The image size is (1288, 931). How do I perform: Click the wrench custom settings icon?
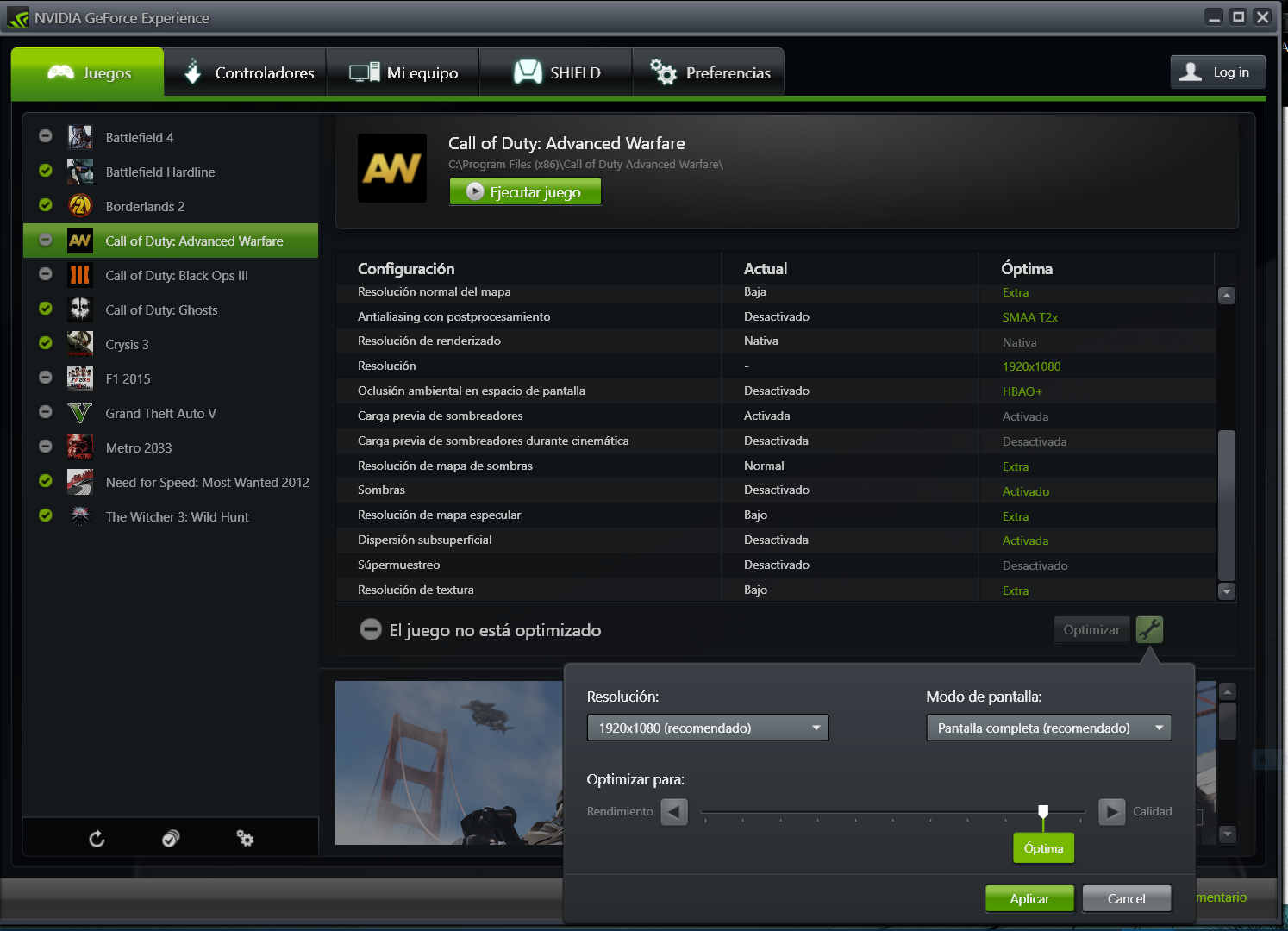(1149, 630)
